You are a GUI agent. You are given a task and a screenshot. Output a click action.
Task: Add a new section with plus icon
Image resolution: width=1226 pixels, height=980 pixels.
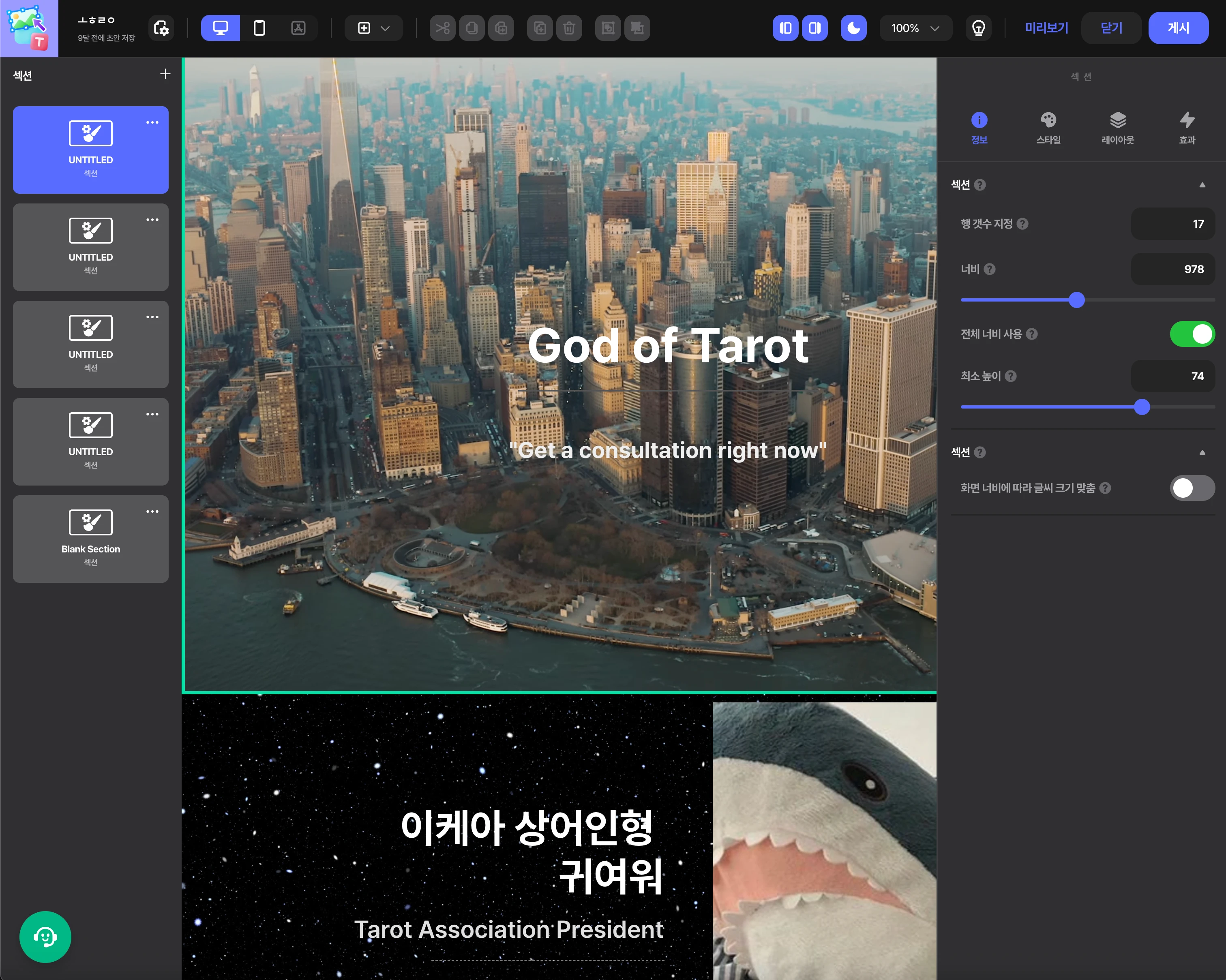165,74
